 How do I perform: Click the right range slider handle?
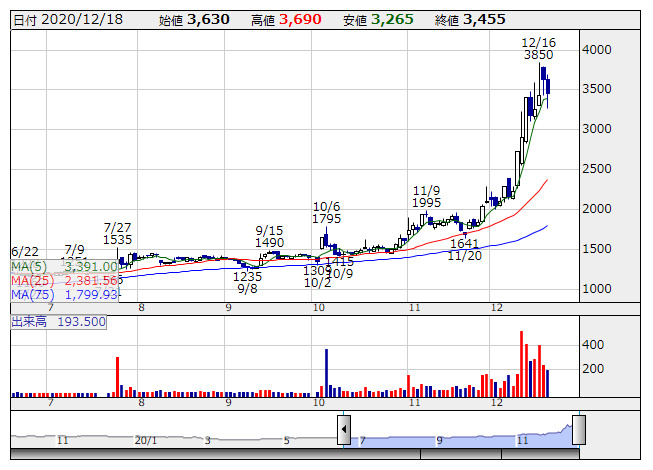tap(578, 431)
